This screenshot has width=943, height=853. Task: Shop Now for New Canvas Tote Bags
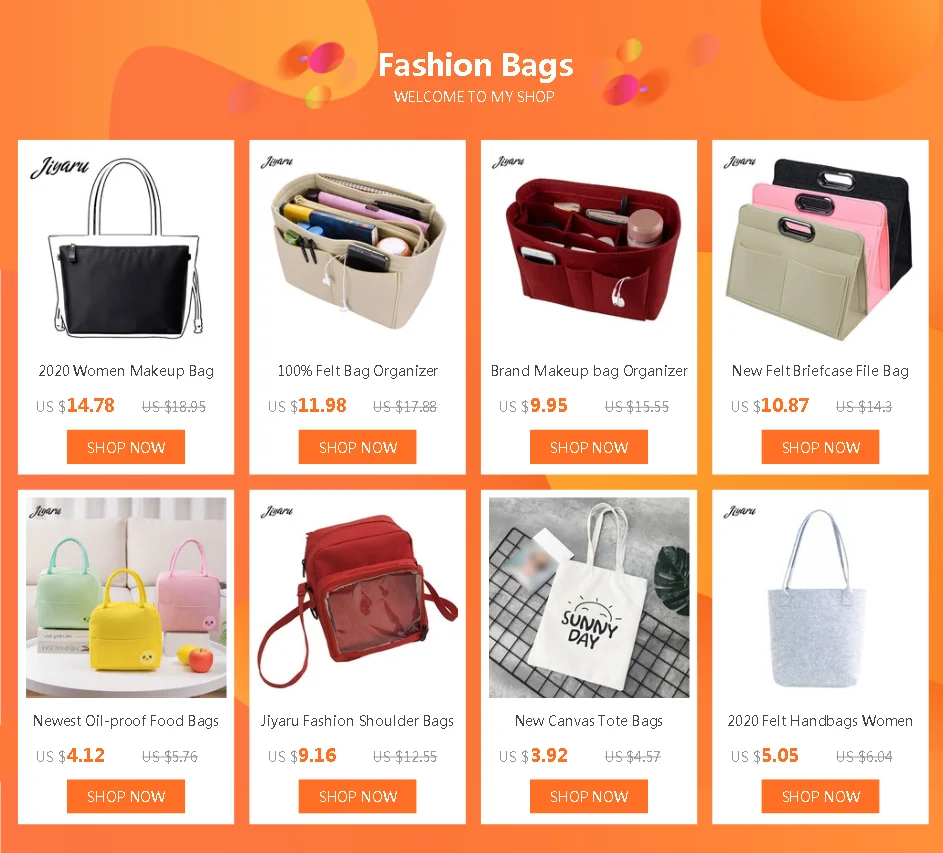tap(589, 796)
